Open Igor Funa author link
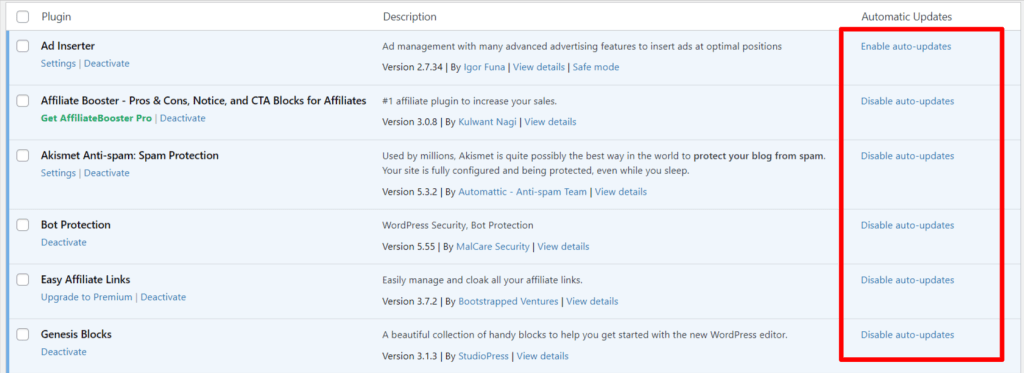The image size is (1024, 373). 484,67
